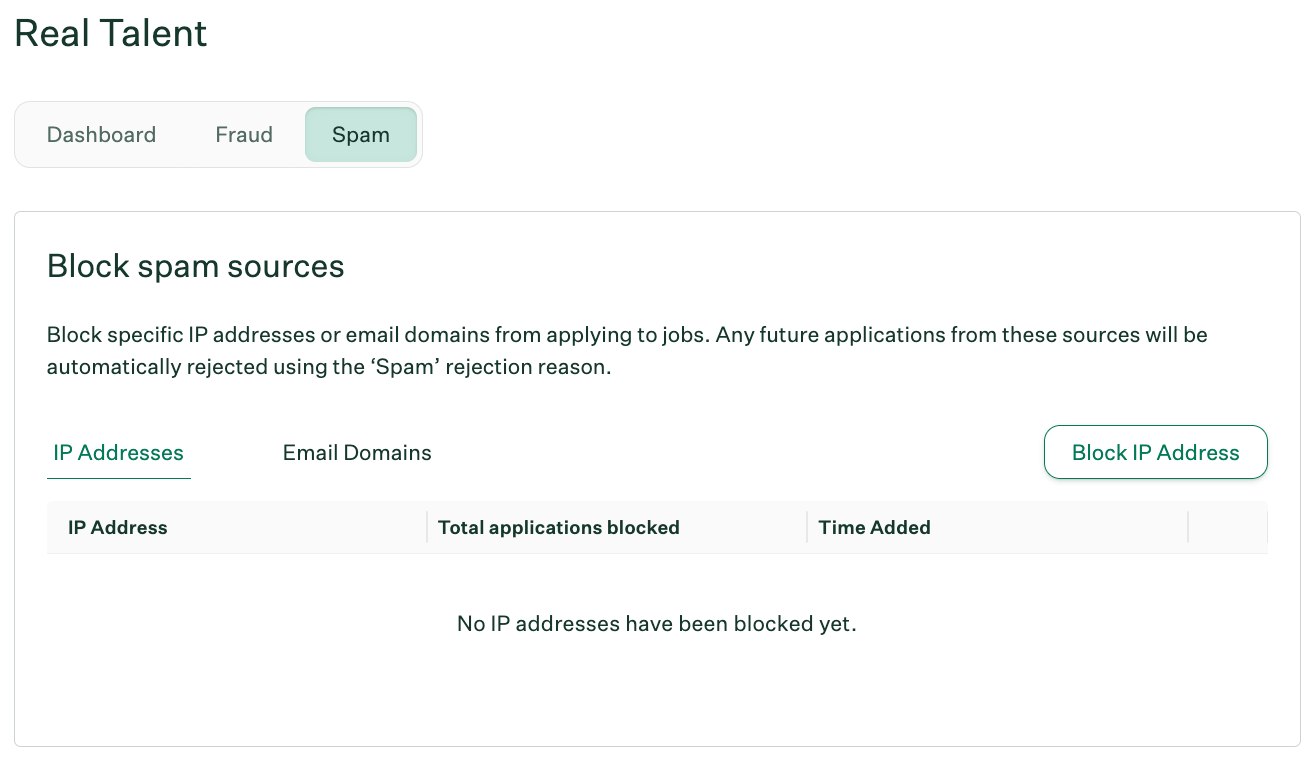
Task: Click divider after IP Address column
Action: point(427,527)
